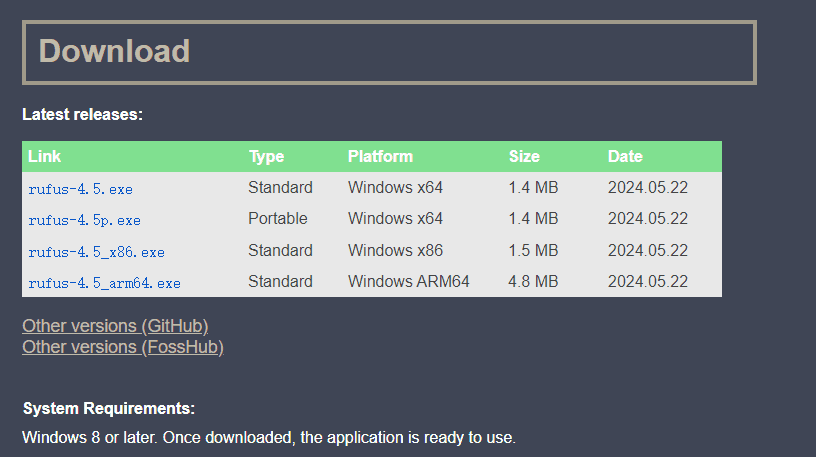
Task: Download rufus-4.5_x86.exe for Windows x86
Action: point(96,252)
